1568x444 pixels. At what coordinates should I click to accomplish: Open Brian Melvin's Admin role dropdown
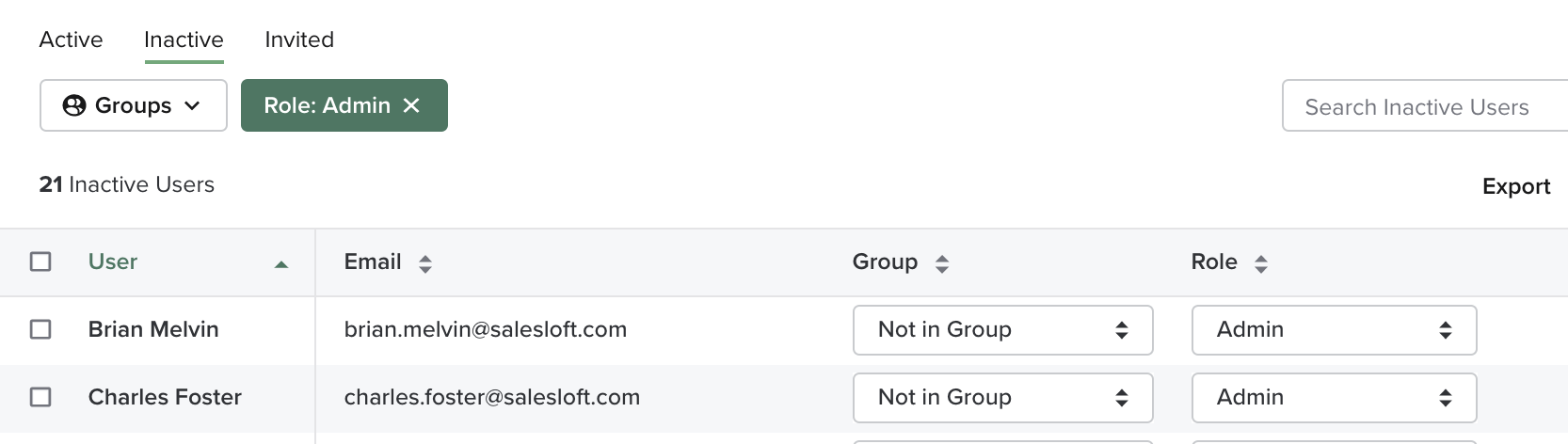(x=1333, y=330)
